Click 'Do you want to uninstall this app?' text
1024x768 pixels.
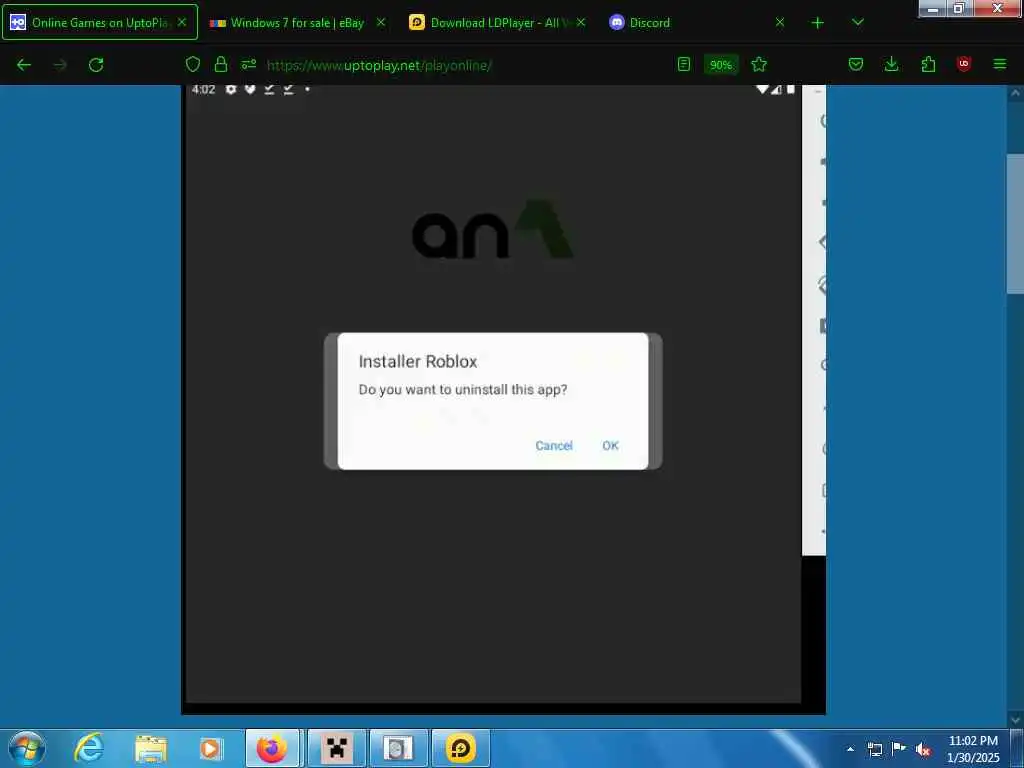pos(463,390)
